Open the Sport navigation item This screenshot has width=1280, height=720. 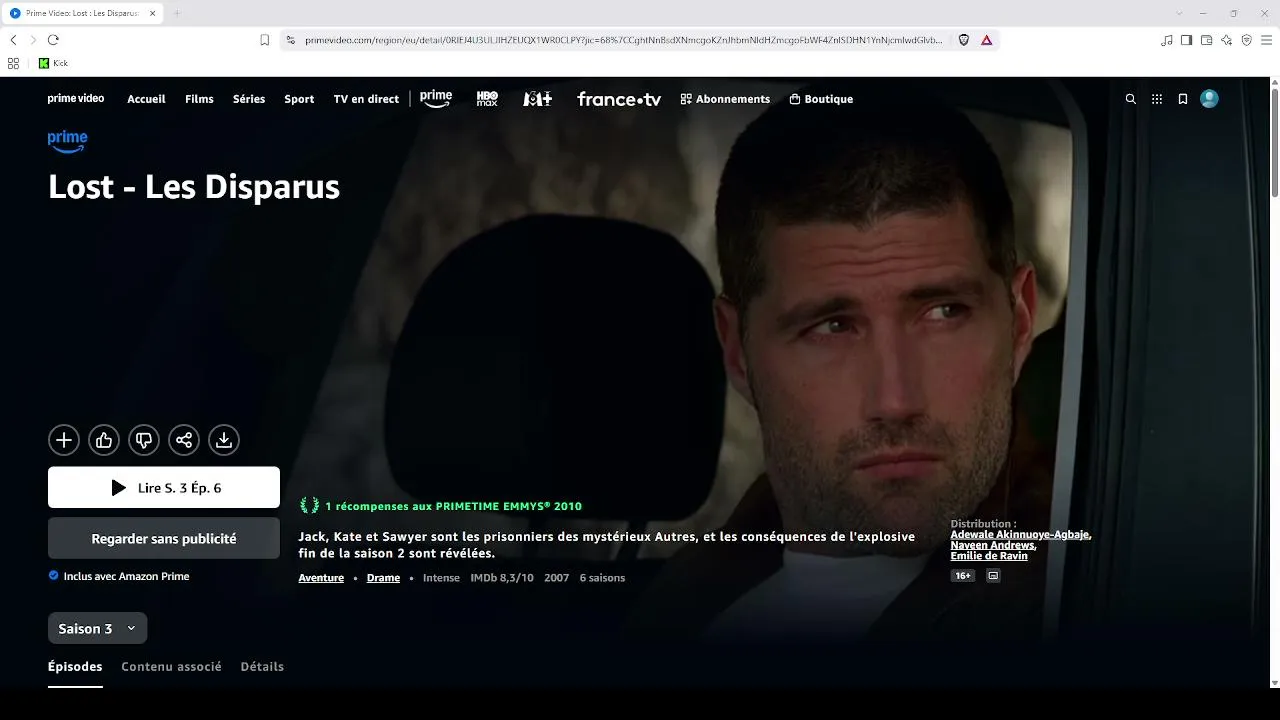299,99
